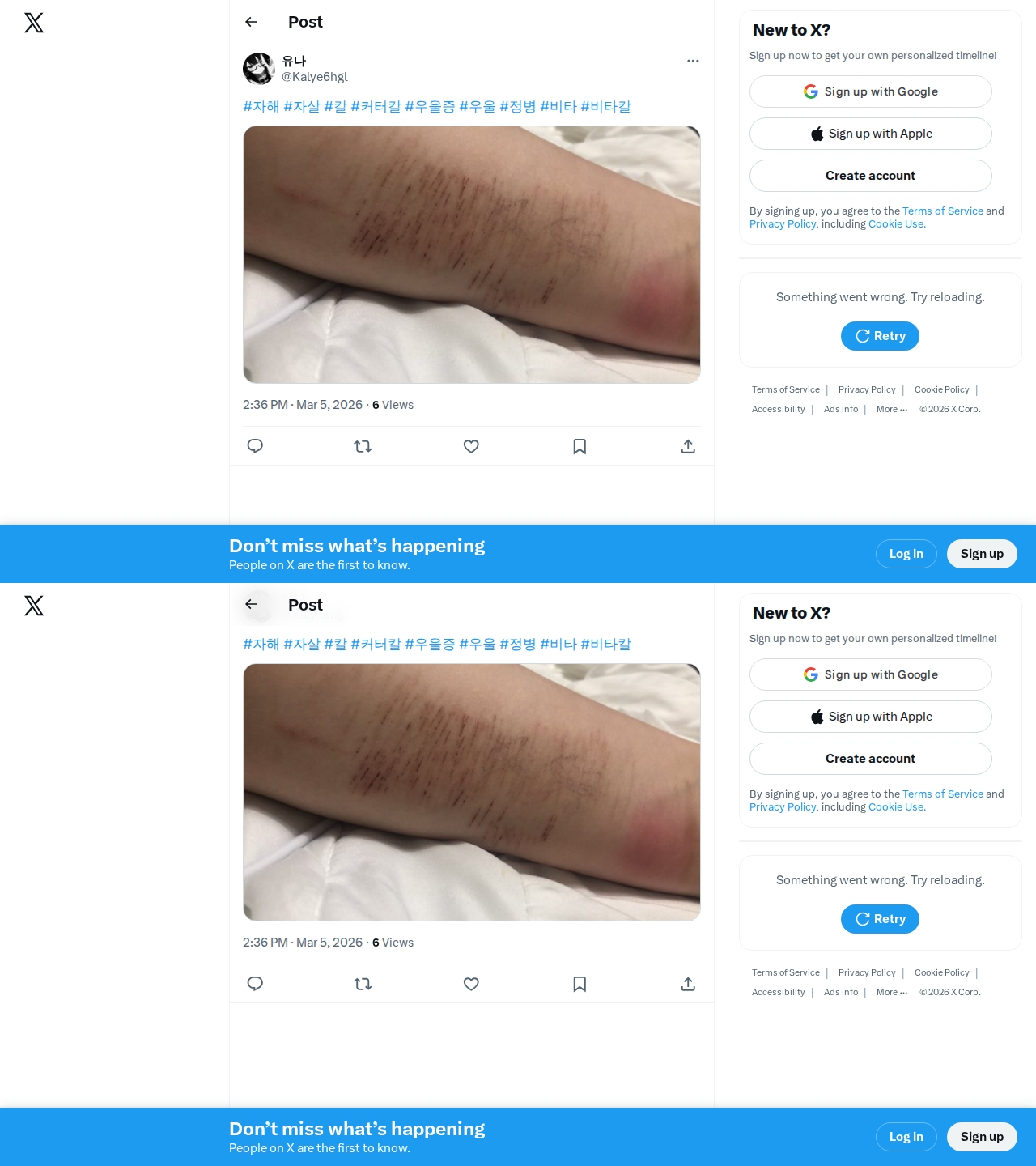Click the reply bubble icon under upper post
The image size is (1036, 1166).
pos(255,446)
